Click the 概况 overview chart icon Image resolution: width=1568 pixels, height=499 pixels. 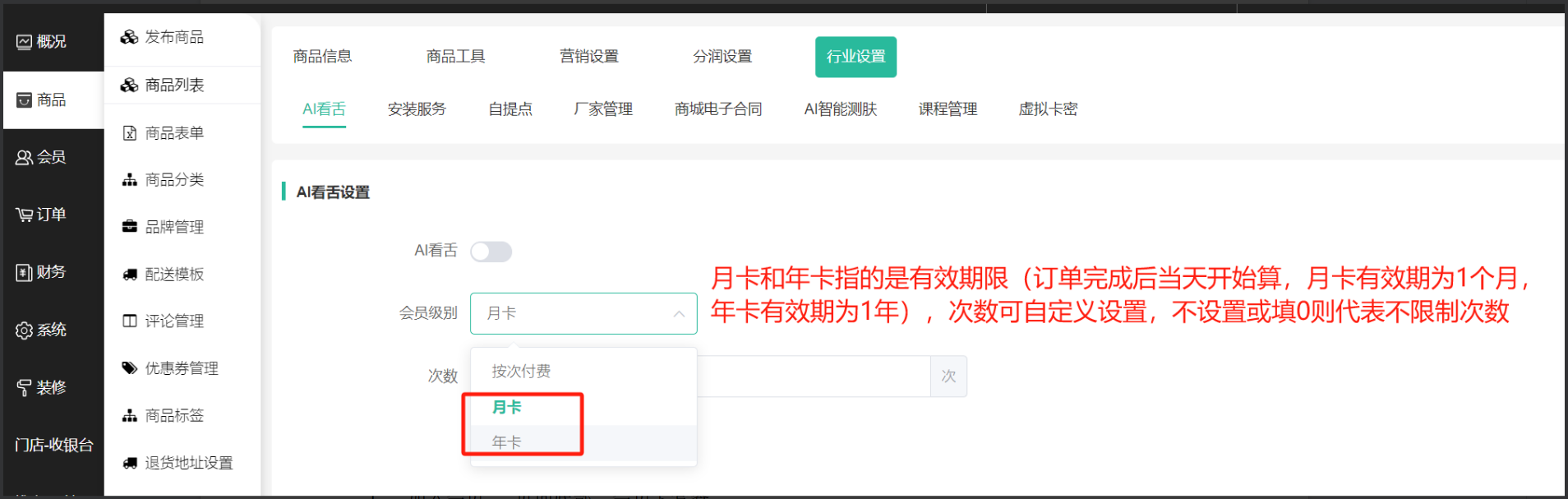(x=24, y=42)
